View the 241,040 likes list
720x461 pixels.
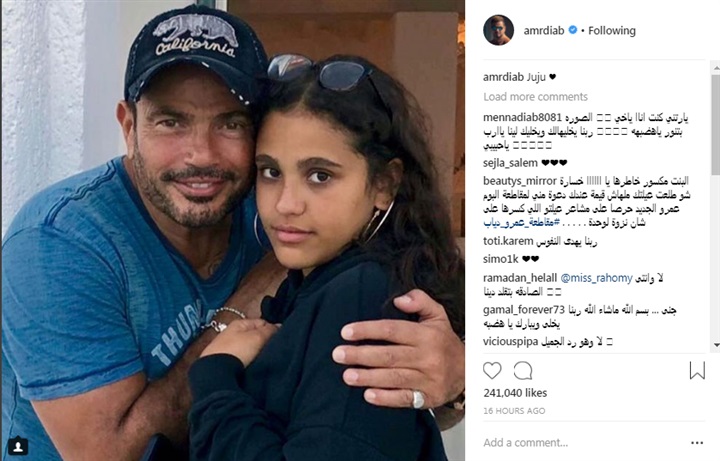pos(515,393)
